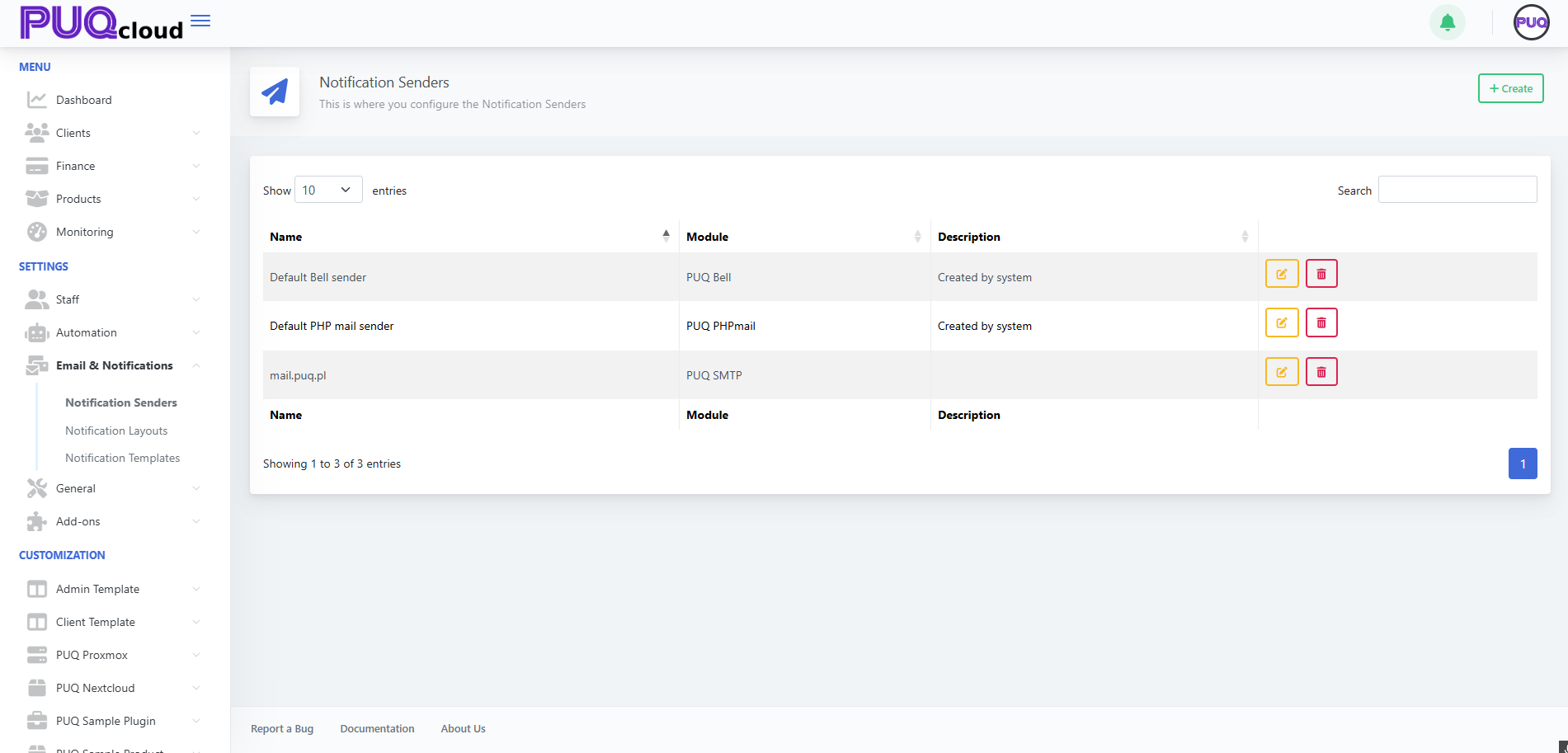Click the Email & Notifications icon
The image size is (1568, 753).
(37, 365)
